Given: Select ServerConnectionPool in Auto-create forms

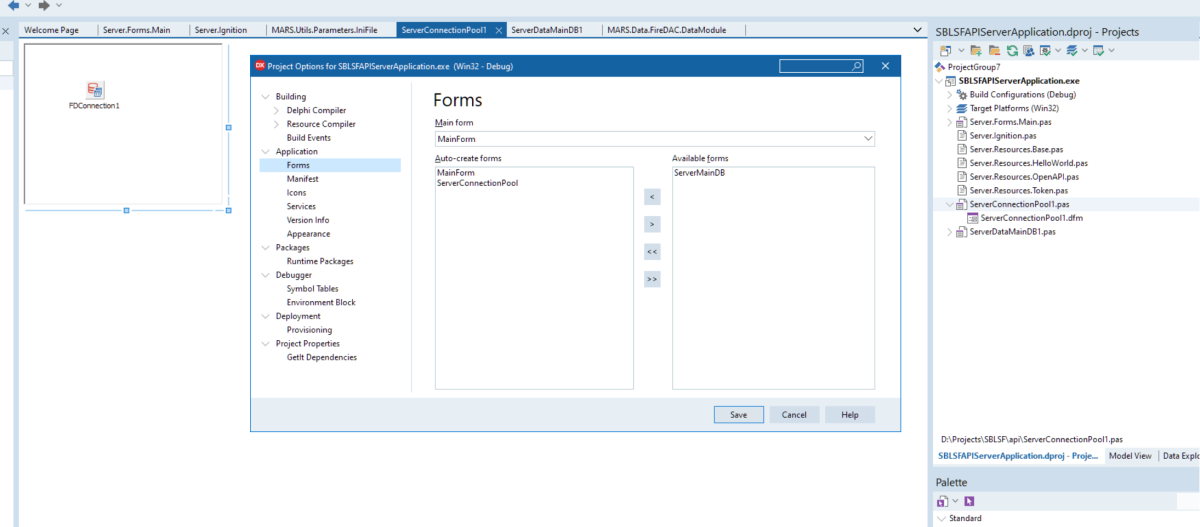Looking at the screenshot, I should (478, 183).
